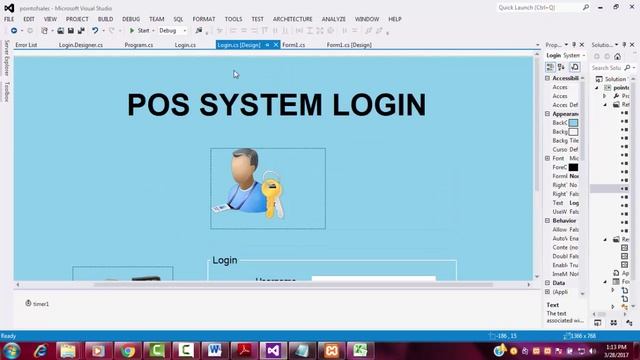Click the ForeColor black swatch
Image resolution: width=640 pixels, height=360 pixels.
tap(573, 167)
